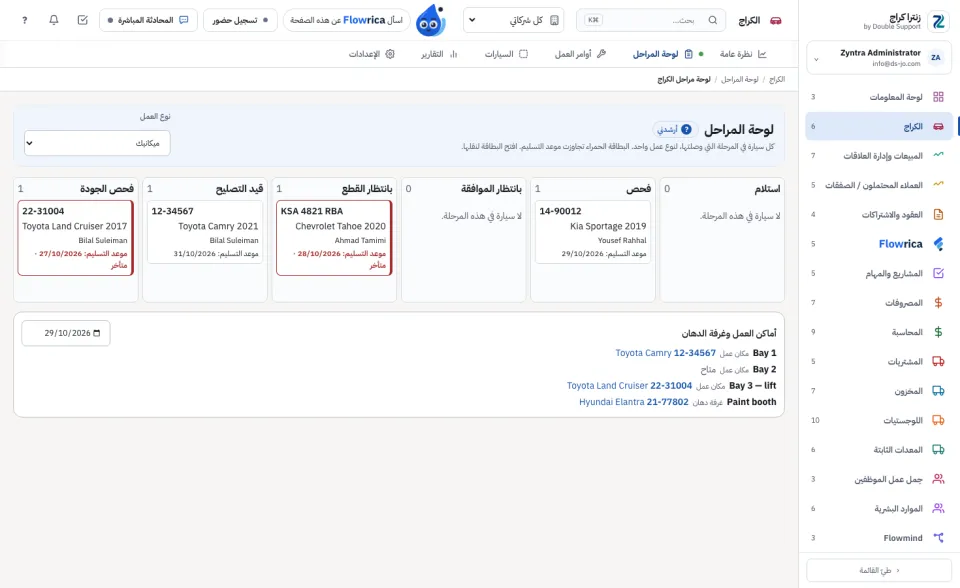The width and height of the screenshot is (960, 588).
Task: Switch to السيارات tab
Action: pos(506,54)
